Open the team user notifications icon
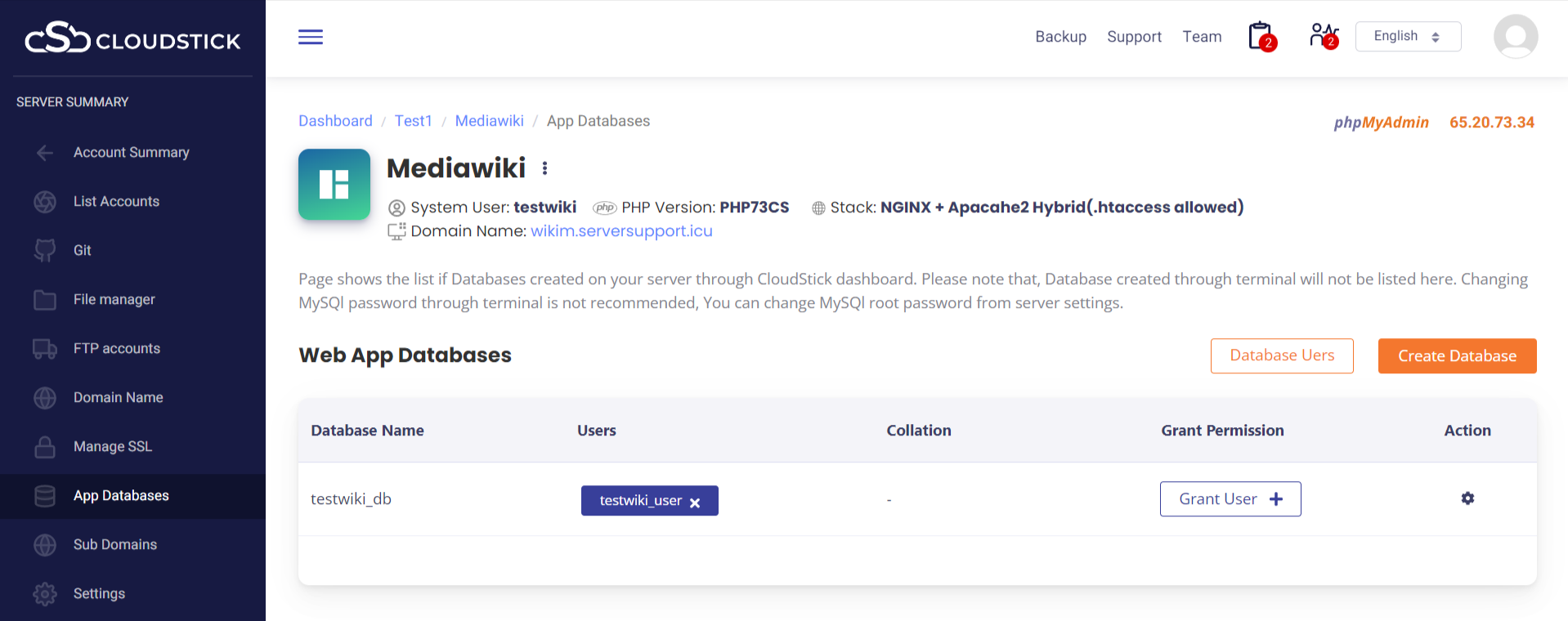 coord(1323,37)
